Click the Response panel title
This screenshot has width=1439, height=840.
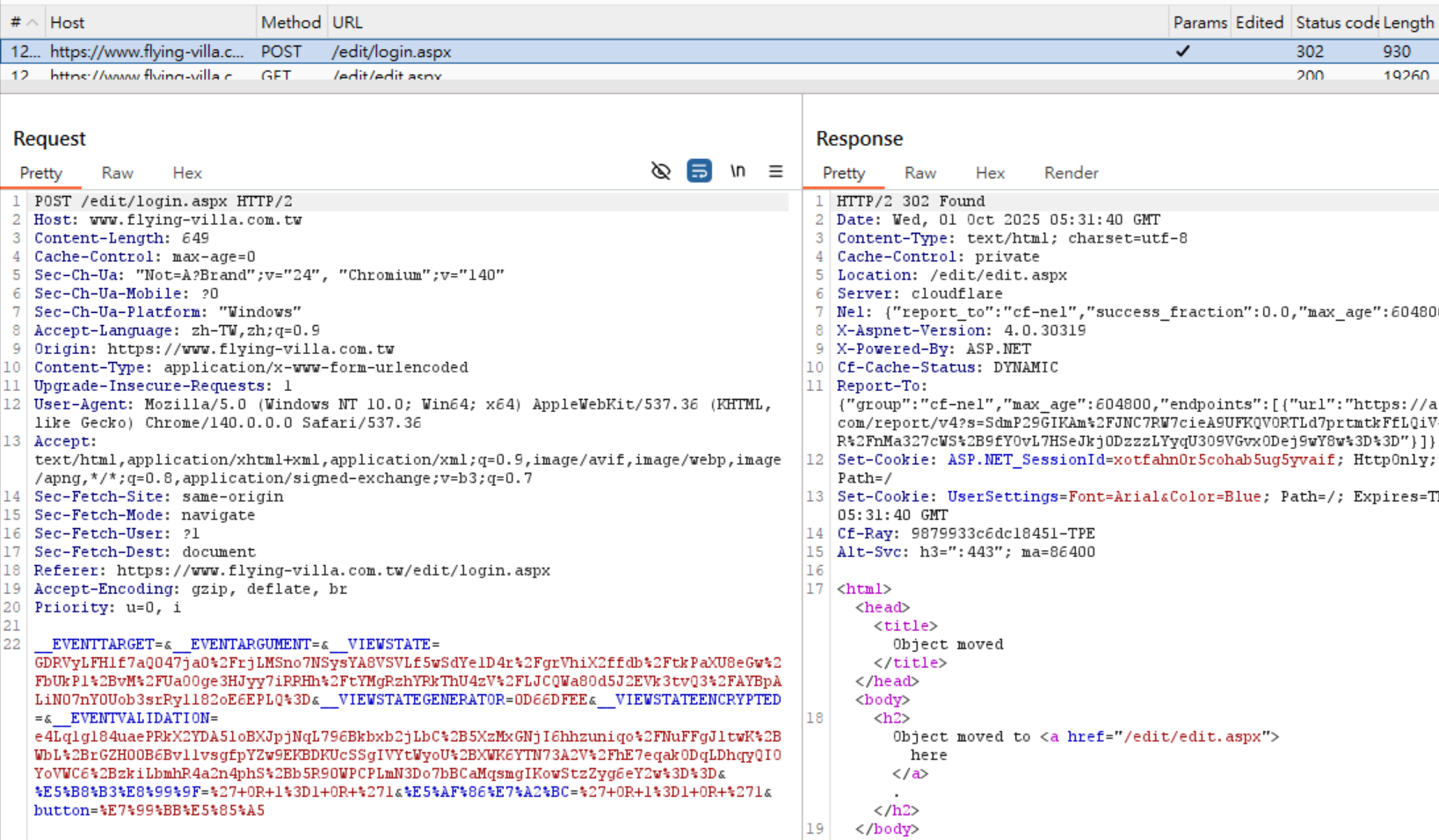click(x=859, y=139)
